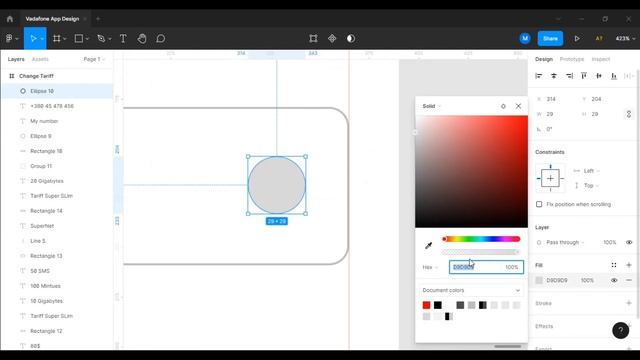The height and width of the screenshot is (360, 640).
Task: Click the hex color input field
Action: (x=476, y=267)
